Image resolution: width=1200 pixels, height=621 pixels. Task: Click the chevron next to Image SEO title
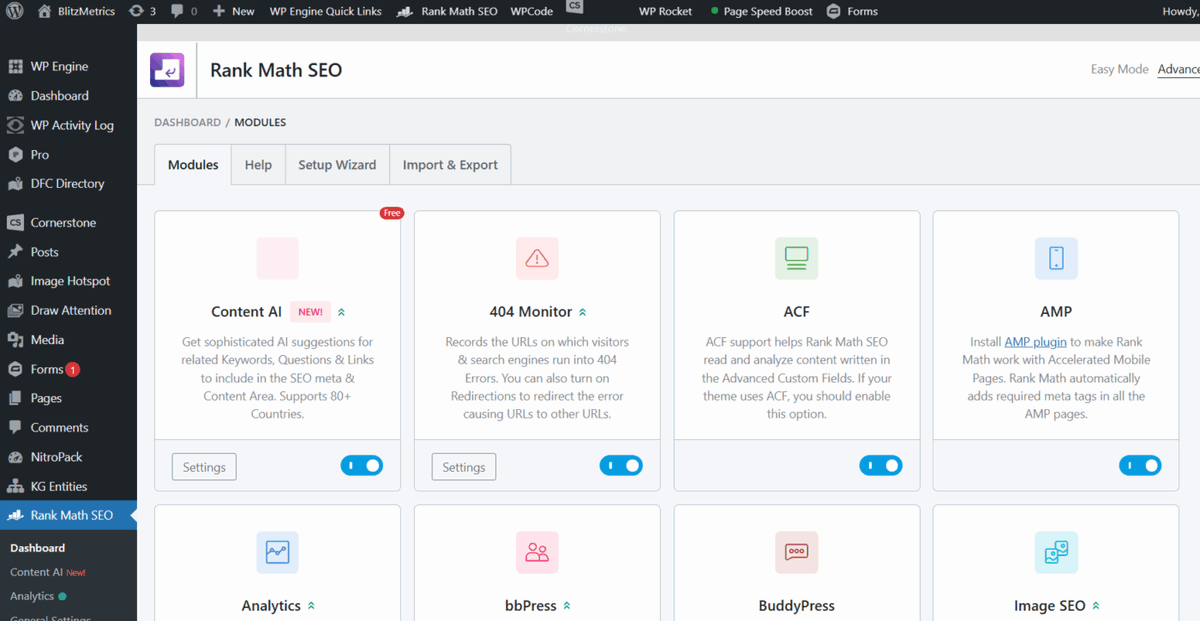coord(1096,606)
